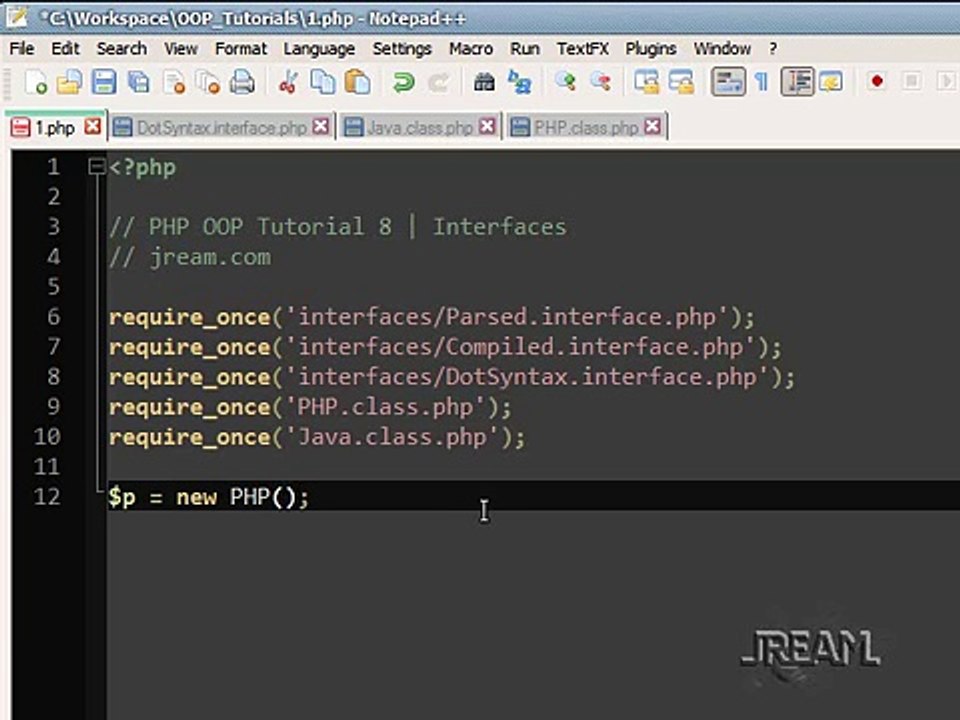Close the Java.class.php tab
960x720 pixels.
click(487, 127)
